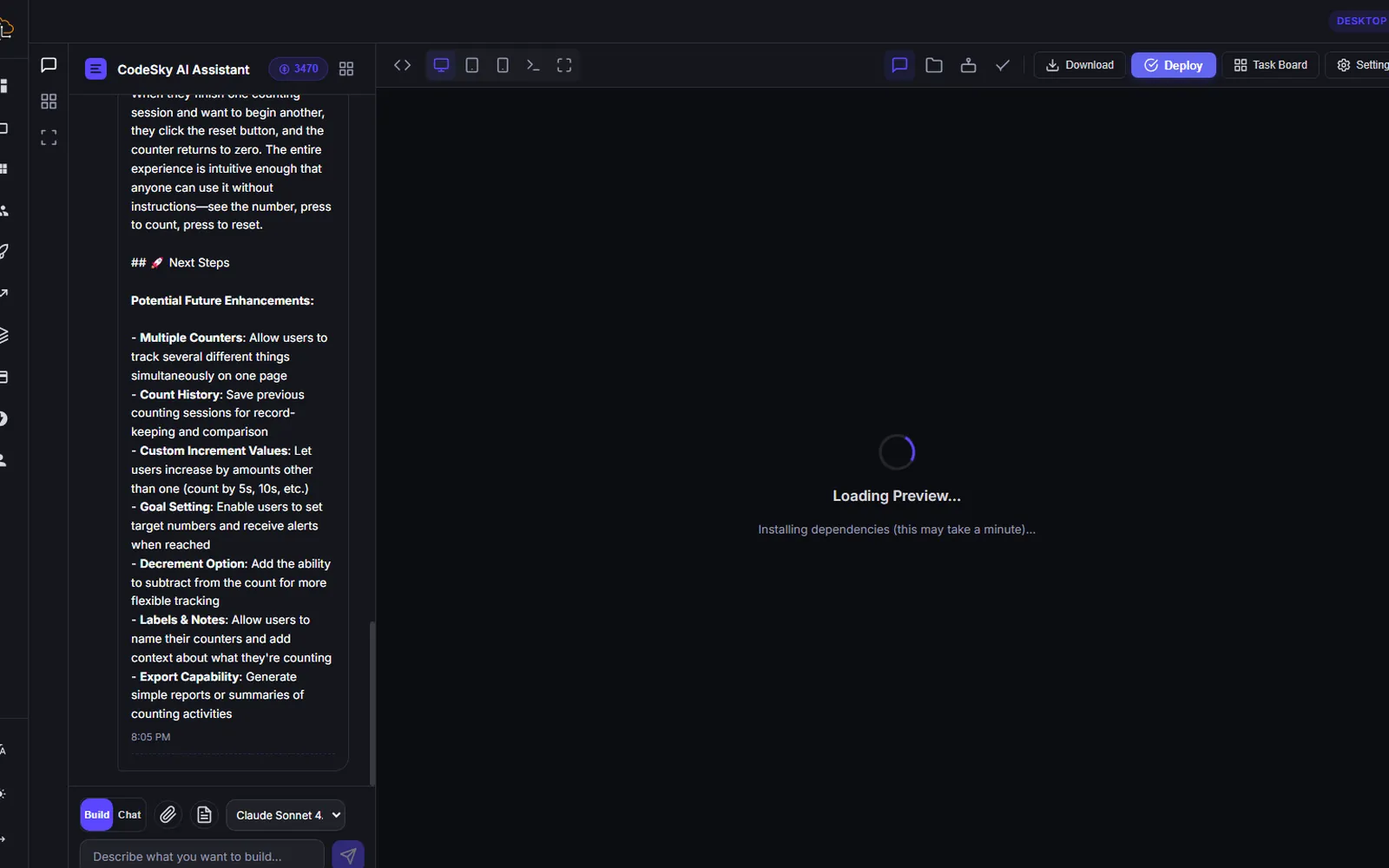Click the 'Loading Preview...' text
The width and height of the screenshot is (1389, 868).
click(897, 496)
